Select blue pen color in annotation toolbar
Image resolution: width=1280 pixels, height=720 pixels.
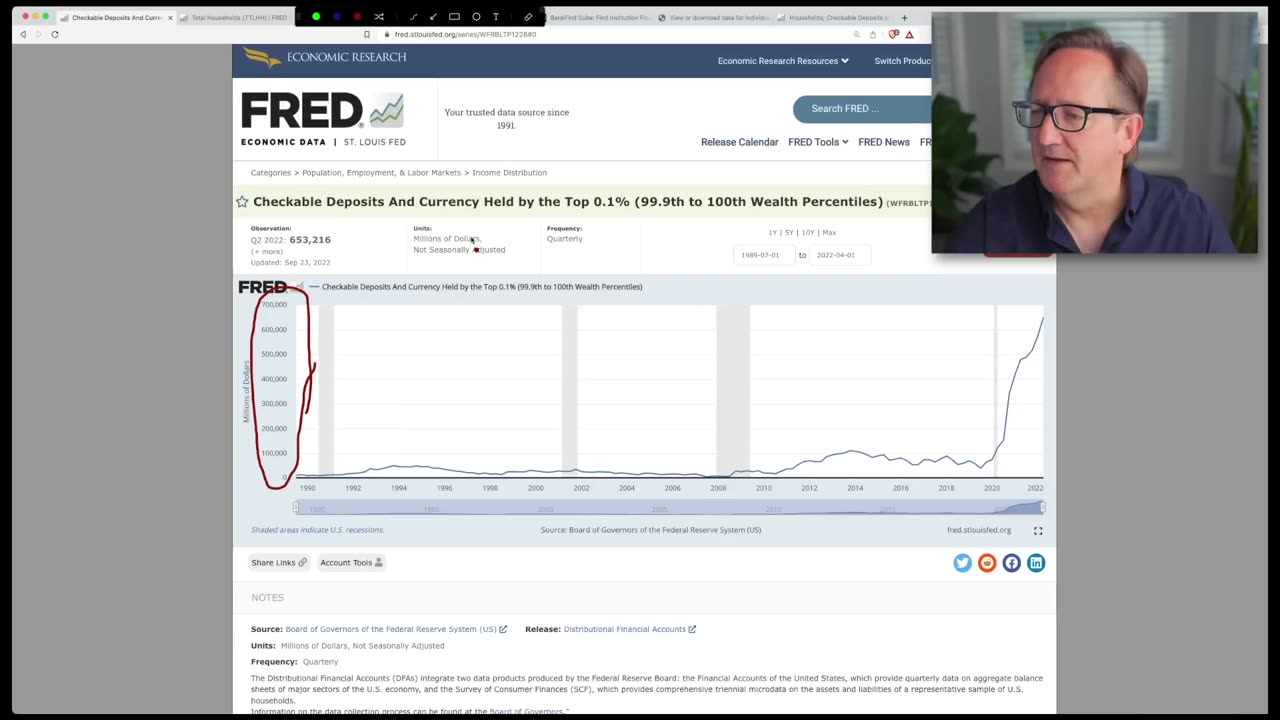tap(337, 17)
